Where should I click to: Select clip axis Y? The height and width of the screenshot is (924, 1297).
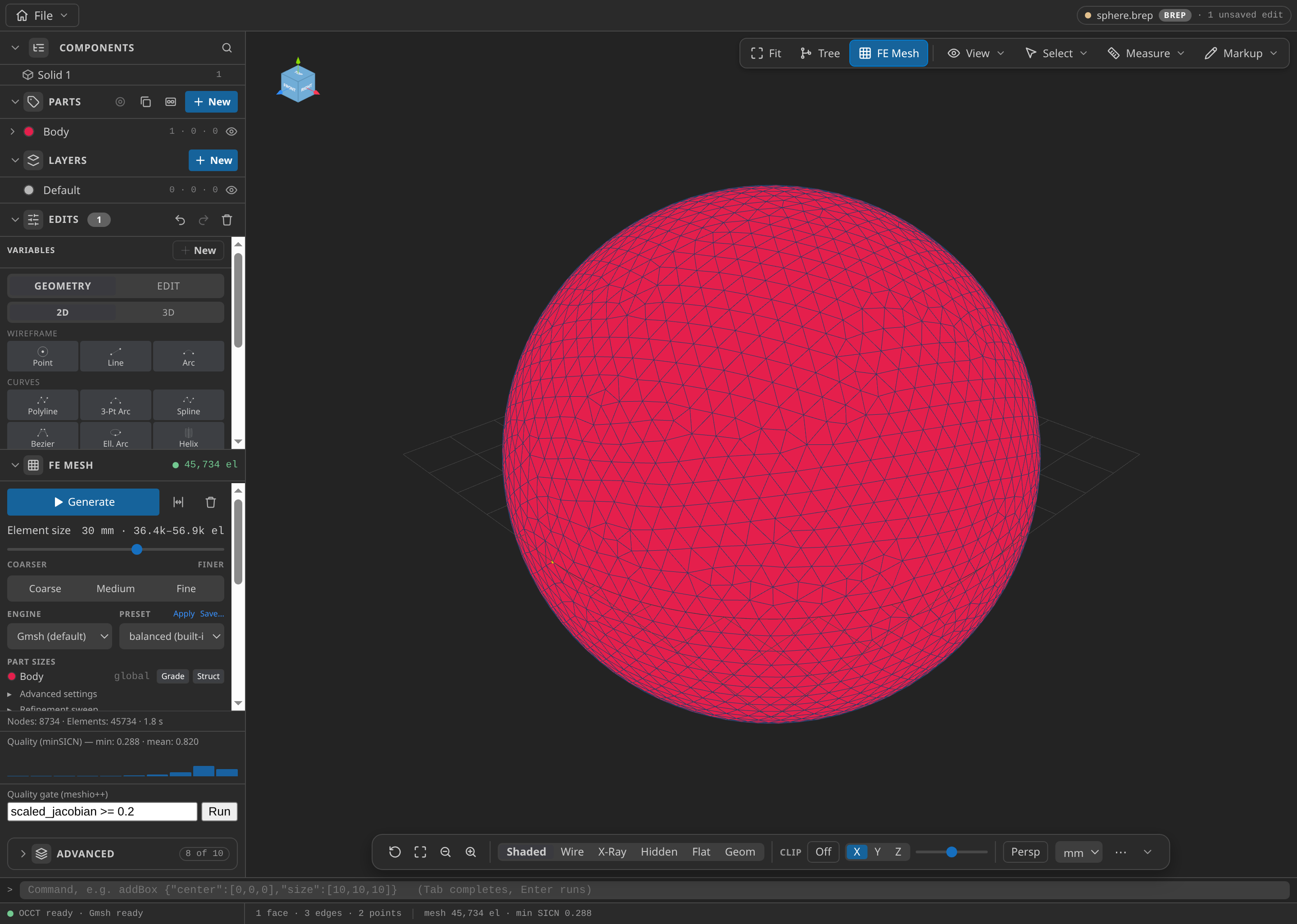coord(877,852)
